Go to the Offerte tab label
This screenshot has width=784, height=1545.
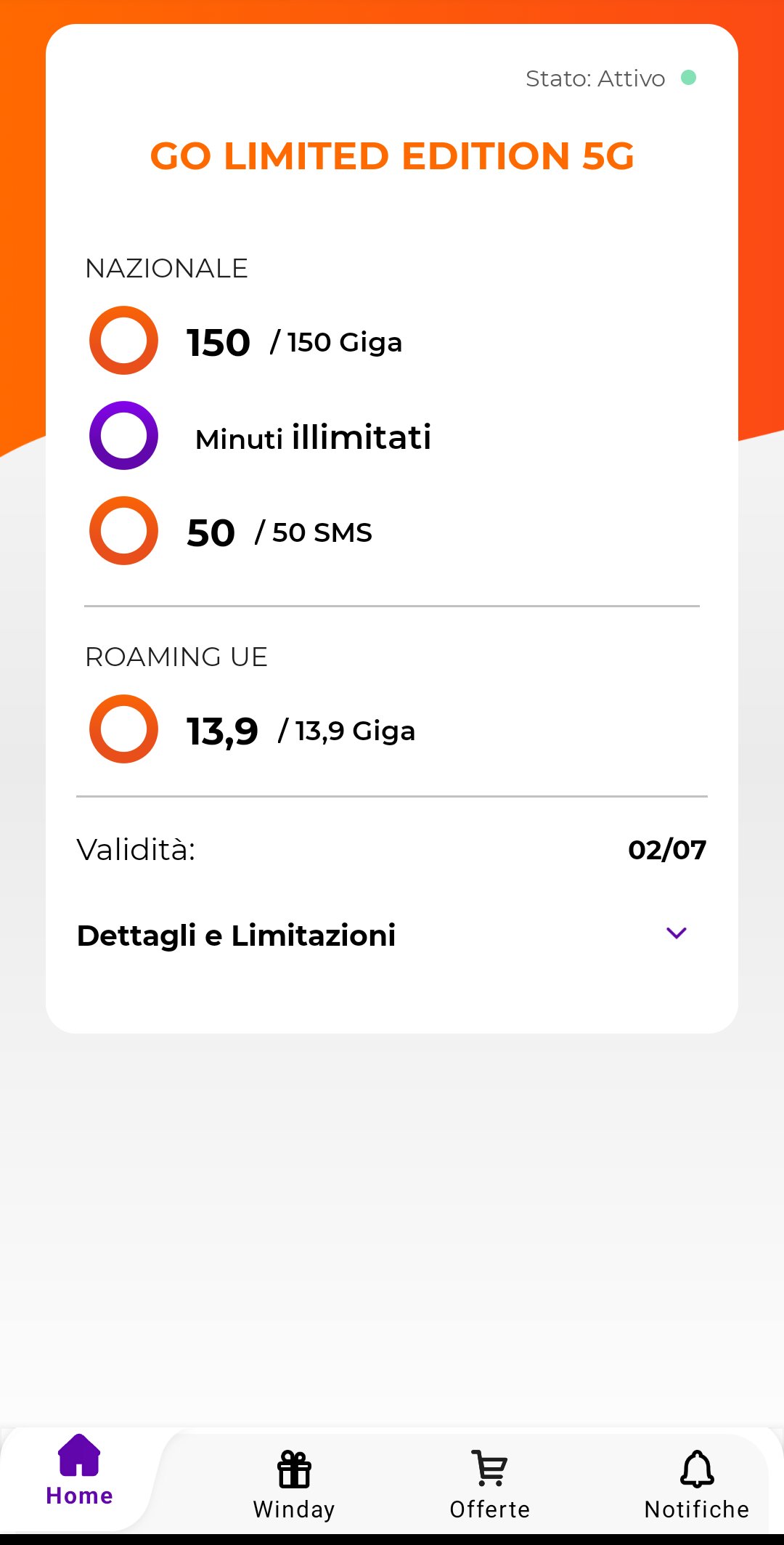489,1509
